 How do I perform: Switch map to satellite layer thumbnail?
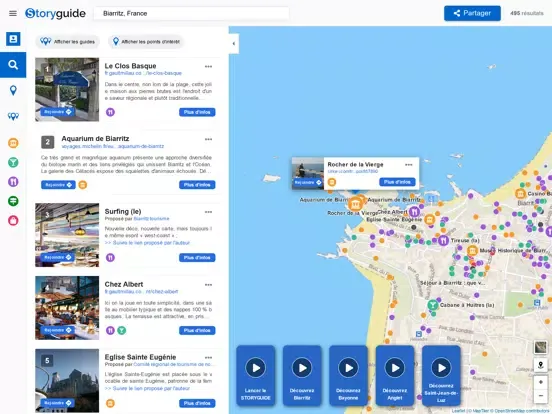coord(540,347)
